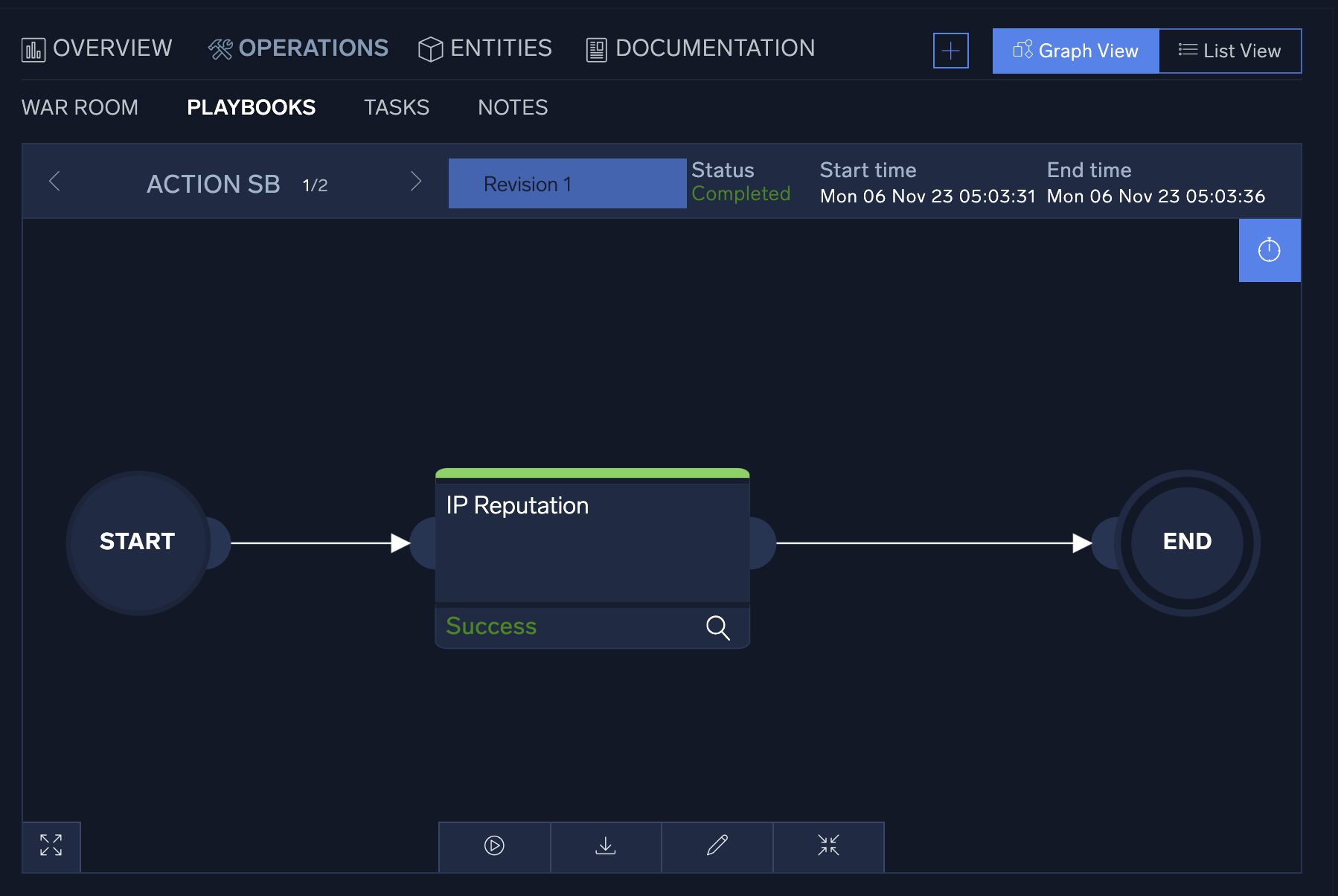Click the left chevron to view previous playbook

pos(54,181)
